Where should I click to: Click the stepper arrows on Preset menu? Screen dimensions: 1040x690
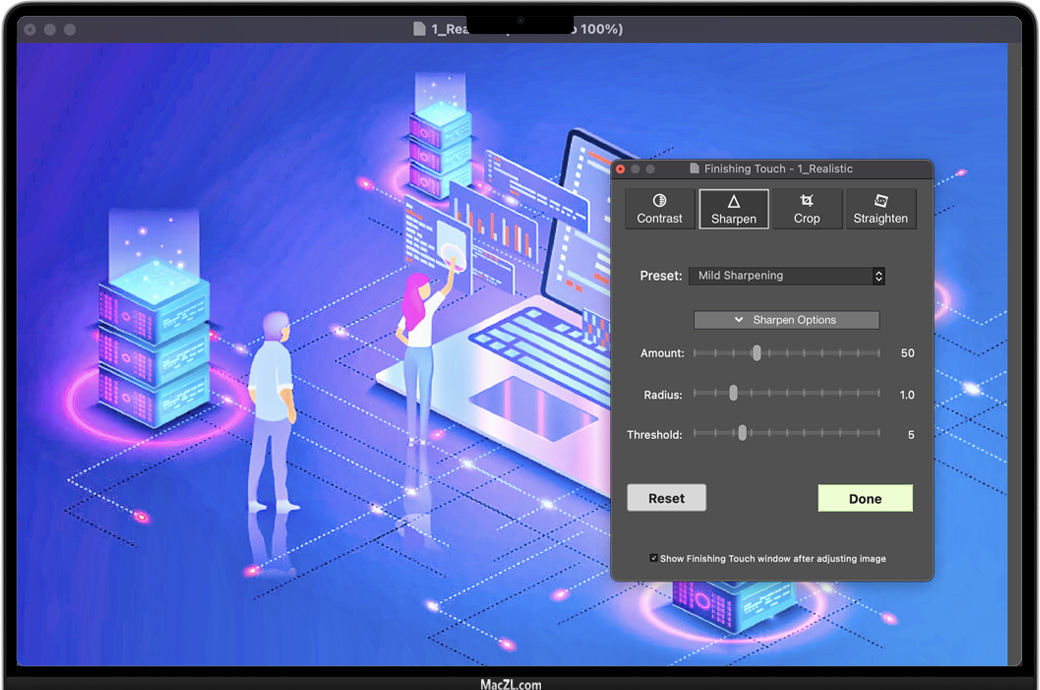tap(878, 276)
